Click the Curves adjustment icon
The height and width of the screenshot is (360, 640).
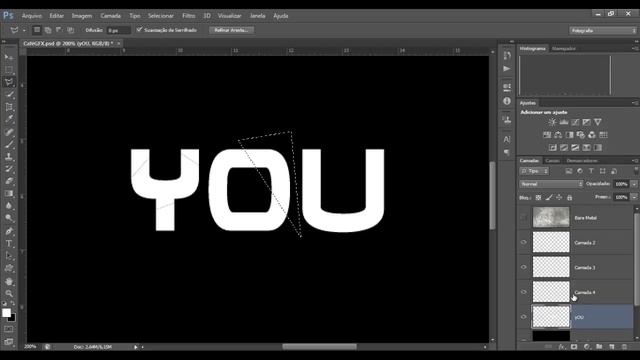[575, 122]
